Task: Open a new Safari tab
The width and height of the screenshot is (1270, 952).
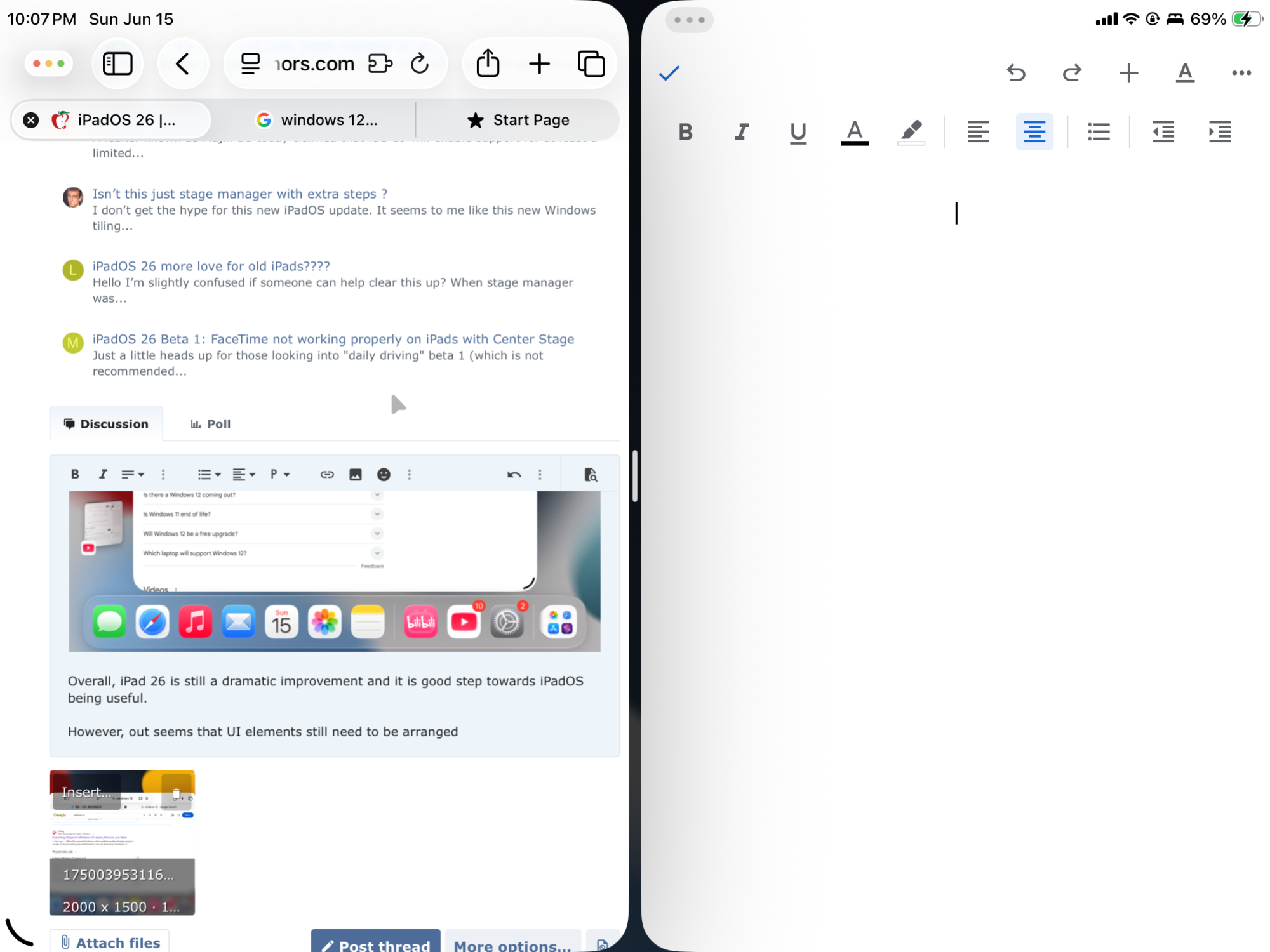Action: pyautogui.click(x=539, y=63)
